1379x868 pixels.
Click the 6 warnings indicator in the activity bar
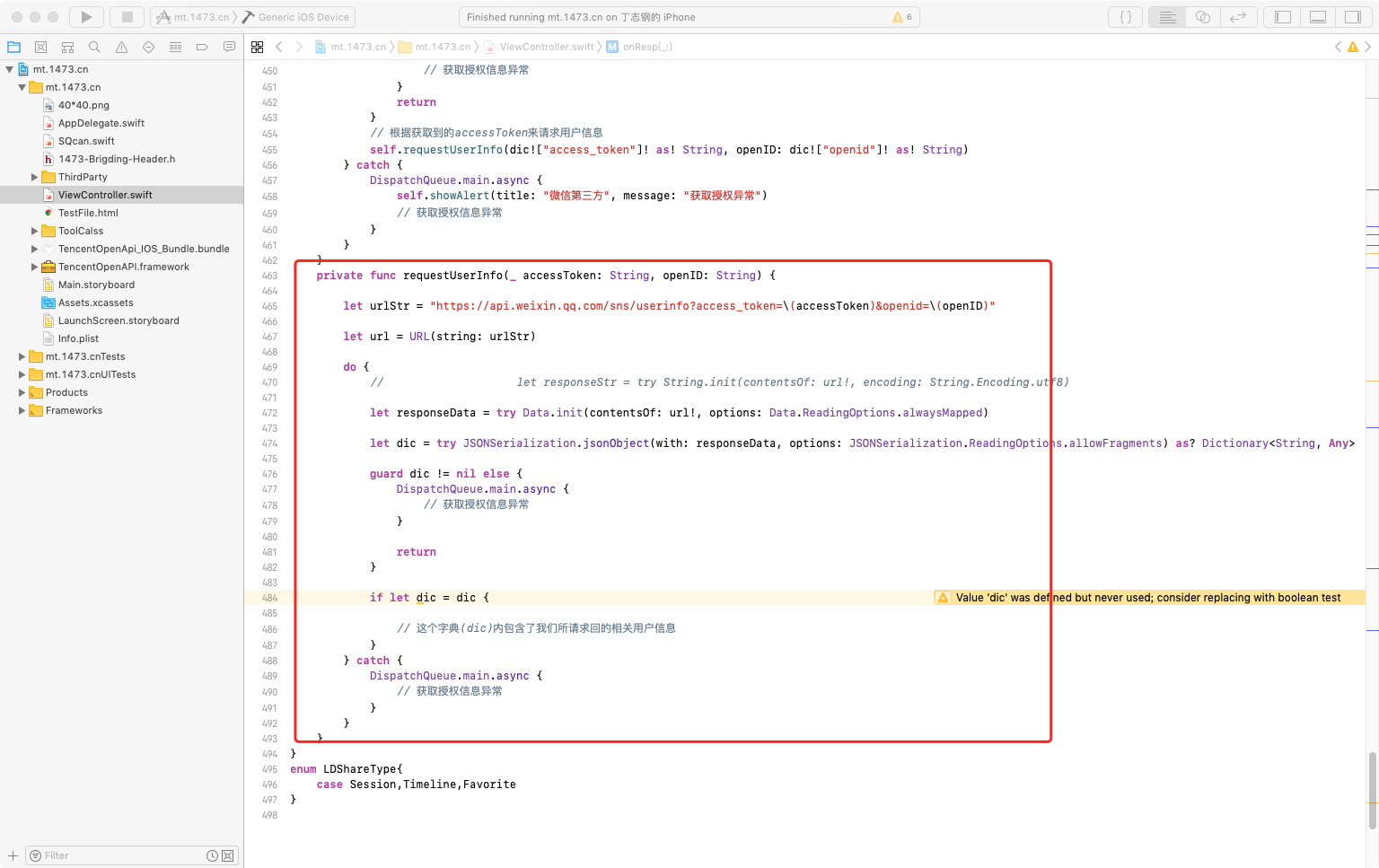point(902,17)
